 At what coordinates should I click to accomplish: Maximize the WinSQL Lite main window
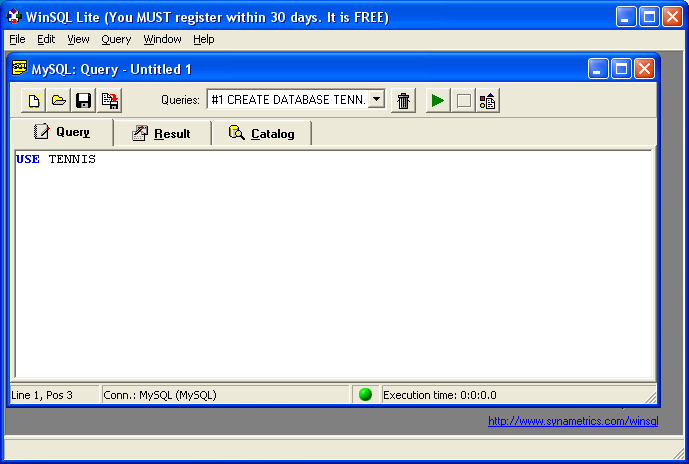click(x=649, y=17)
